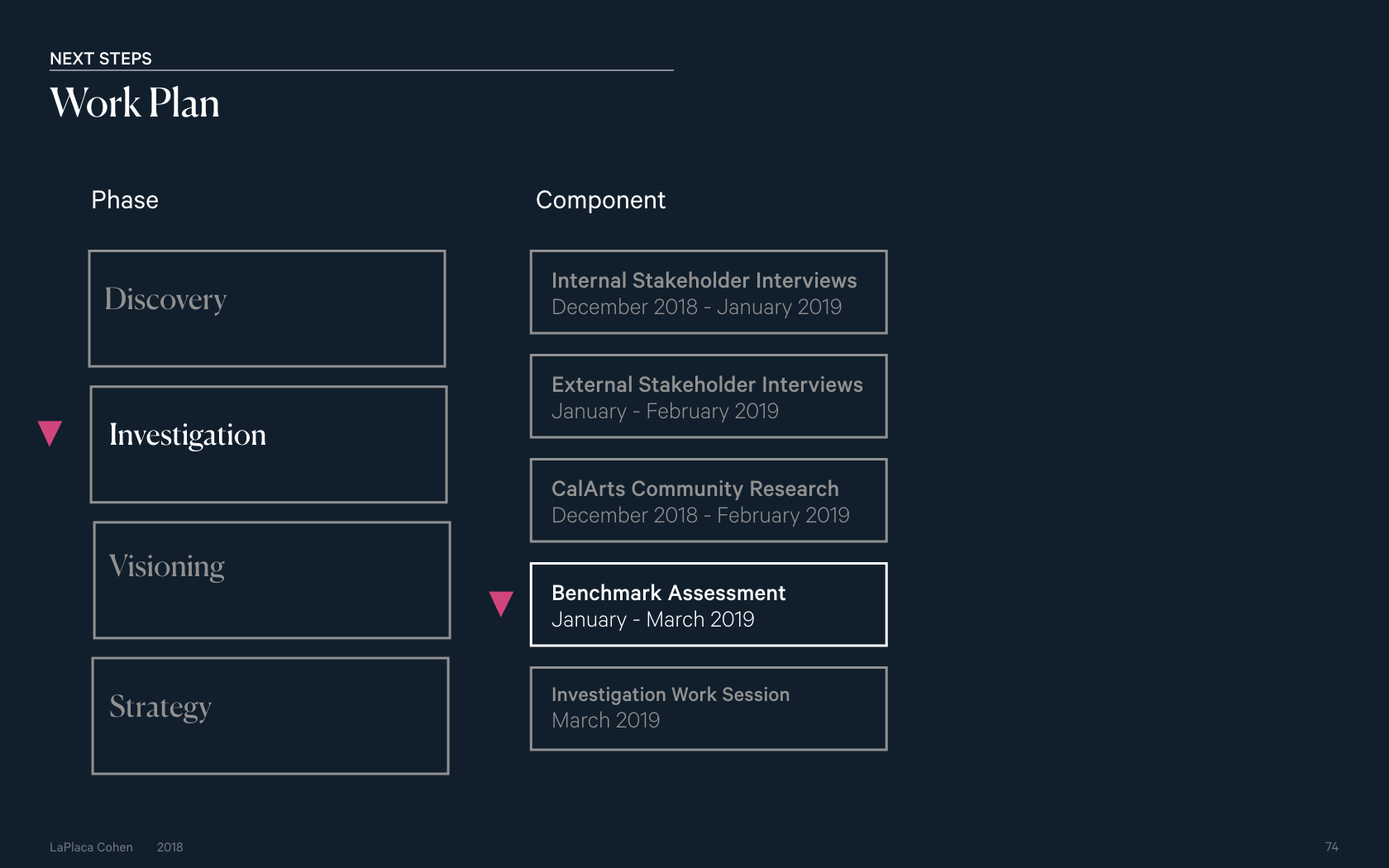Click the pink triangle beside Benchmark Assessment
This screenshot has width=1389, height=868.
[x=501, y=603]
